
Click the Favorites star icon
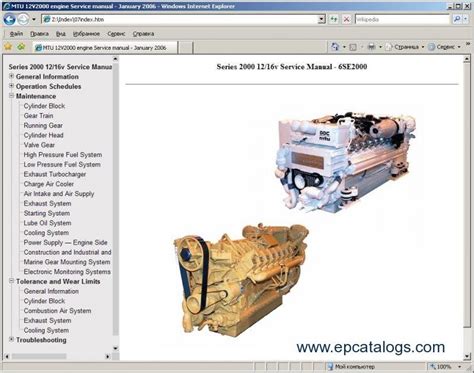tap(8, 47)
